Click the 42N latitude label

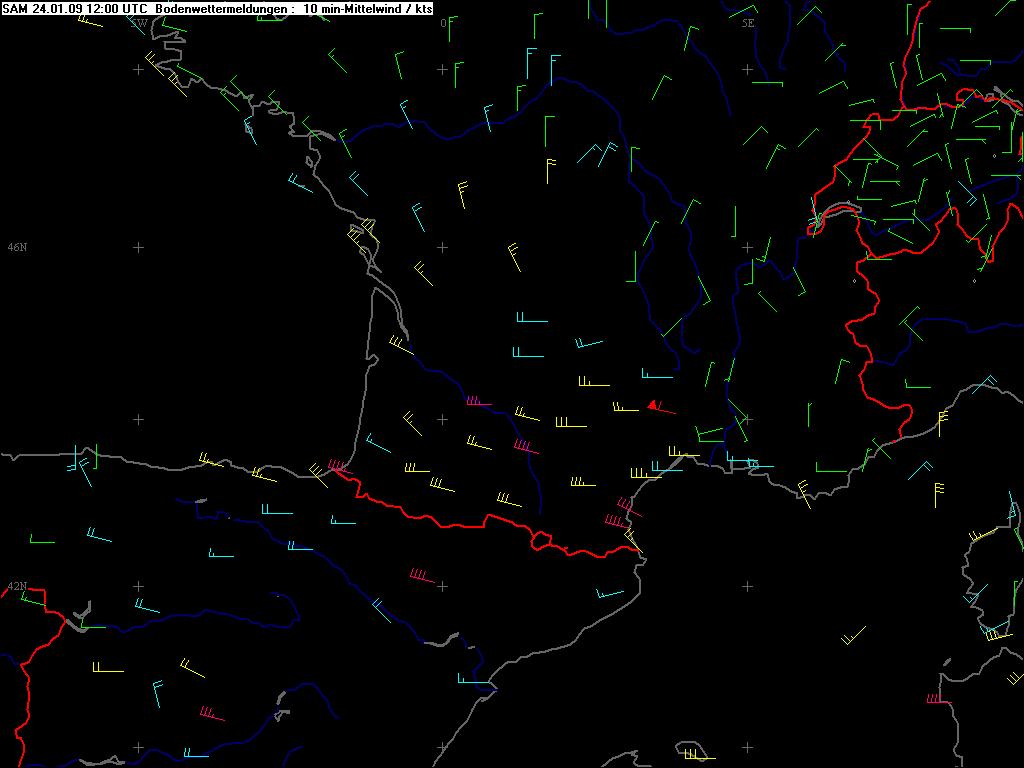pyautogui.click(x=17, y=586)
